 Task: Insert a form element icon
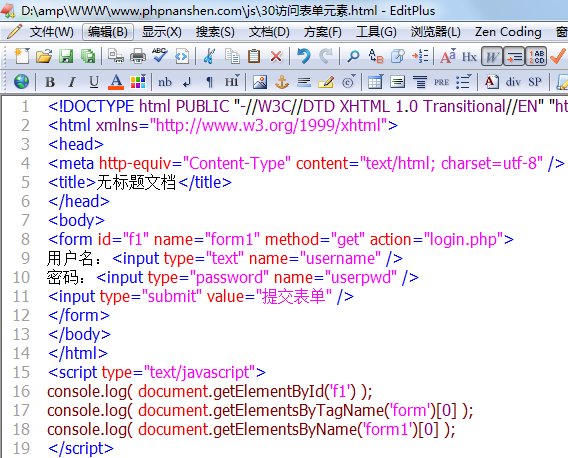click(x=398, y=82)
